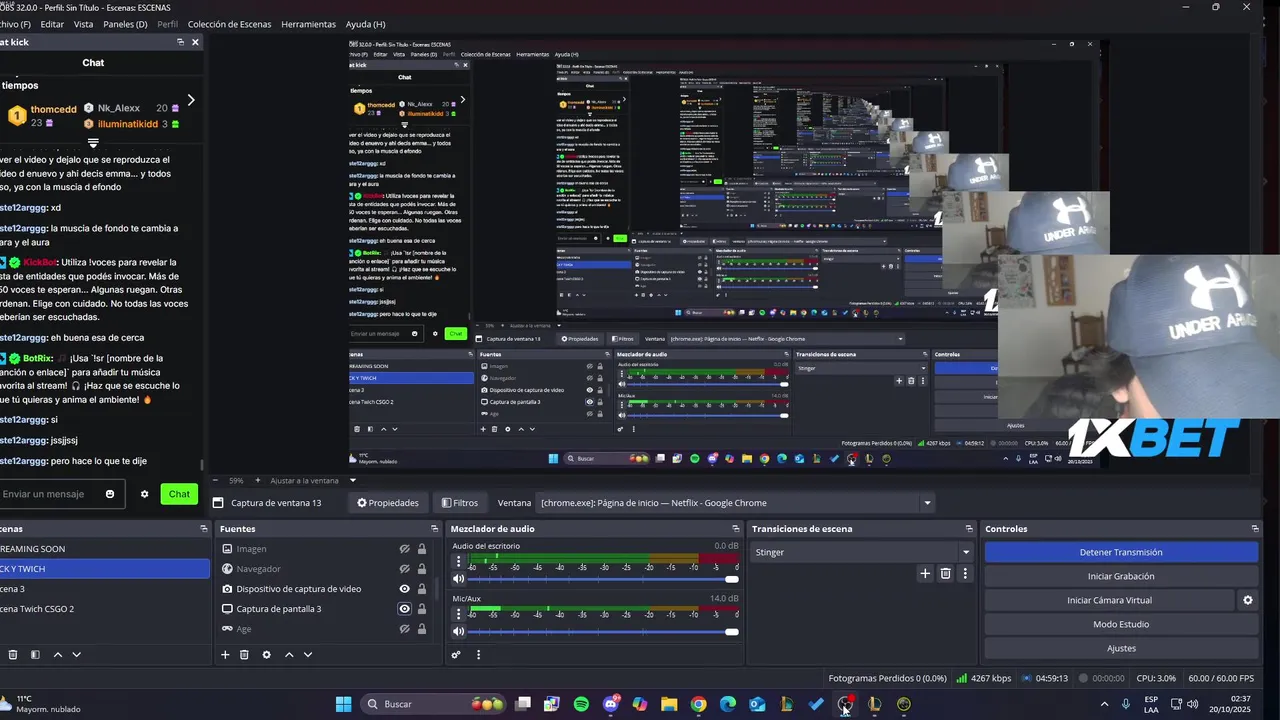Open source properties gear in Fuentes toolbar
Screen dimensions: 1280x720
pos(266,655)
